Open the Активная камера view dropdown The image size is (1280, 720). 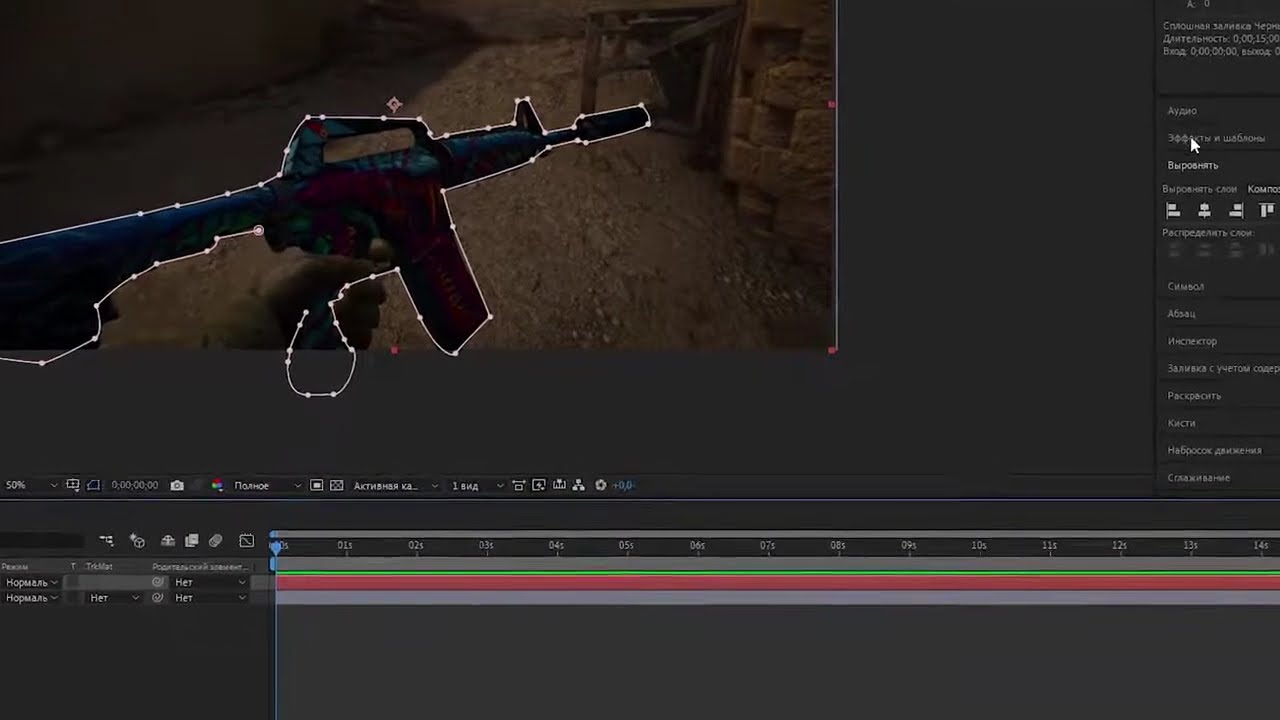click(396, 485)
